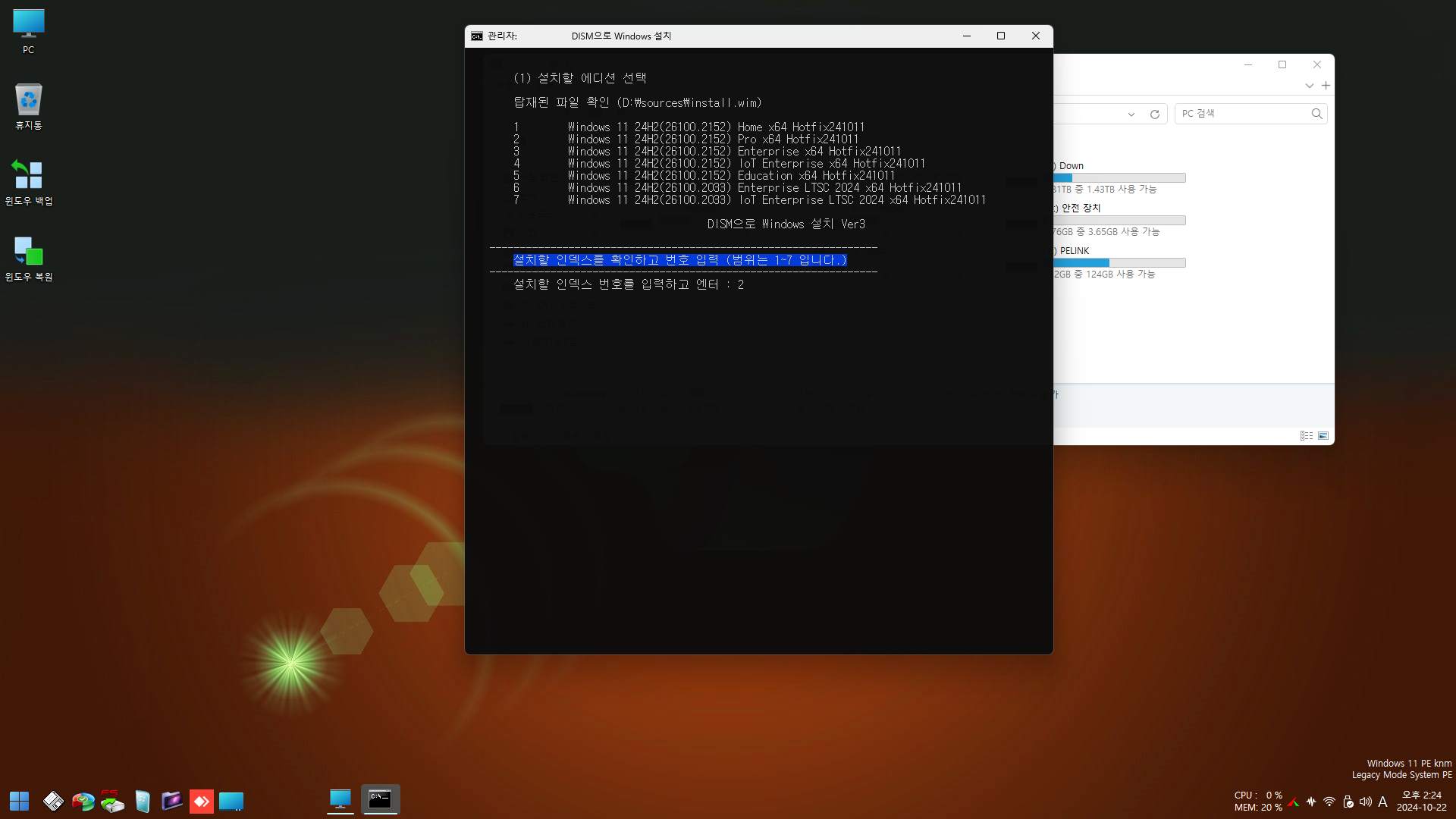Open the partition pie-chart tool in taskbar

(83, 801)
